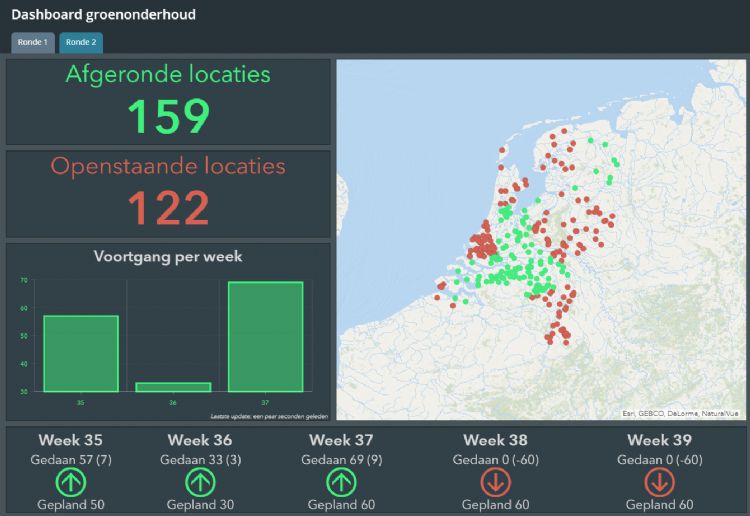The width and height of the screenshot is (750, 516).
Task: Click the Voortgang per week chart title
Action: (168, 256)
